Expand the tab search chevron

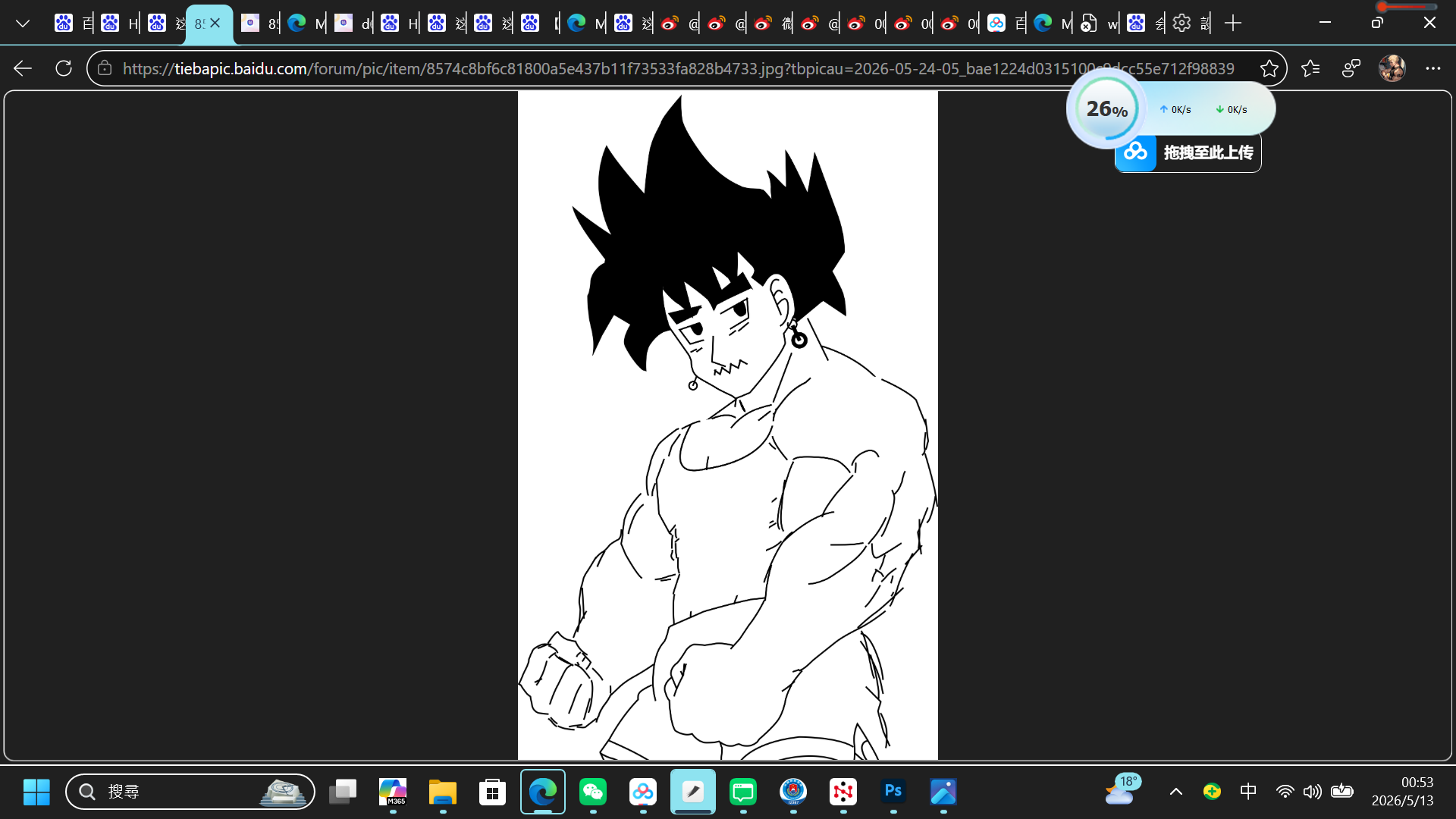click(23, 24)
